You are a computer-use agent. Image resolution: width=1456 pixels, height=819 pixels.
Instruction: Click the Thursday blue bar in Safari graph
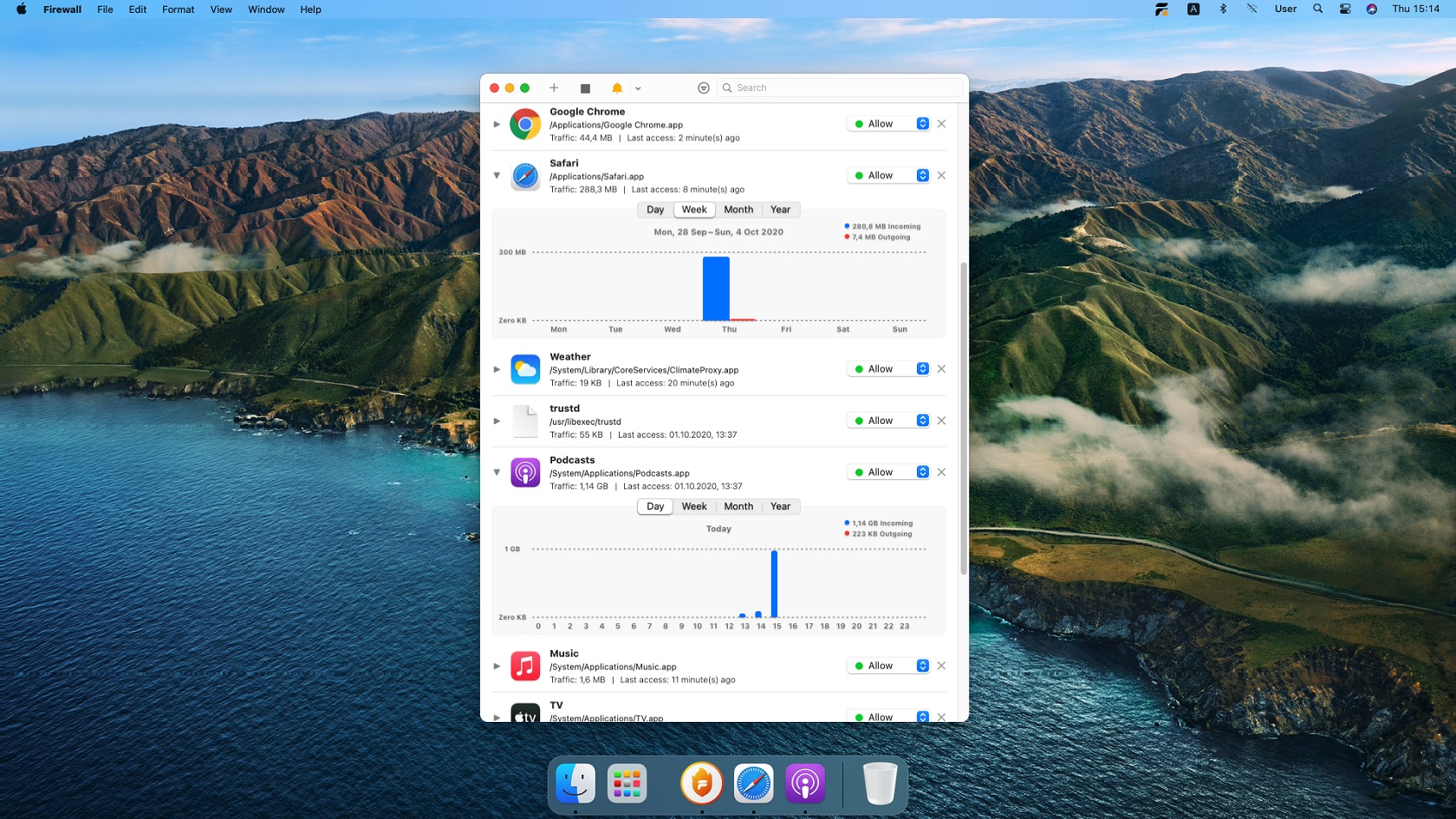[716, 289]
